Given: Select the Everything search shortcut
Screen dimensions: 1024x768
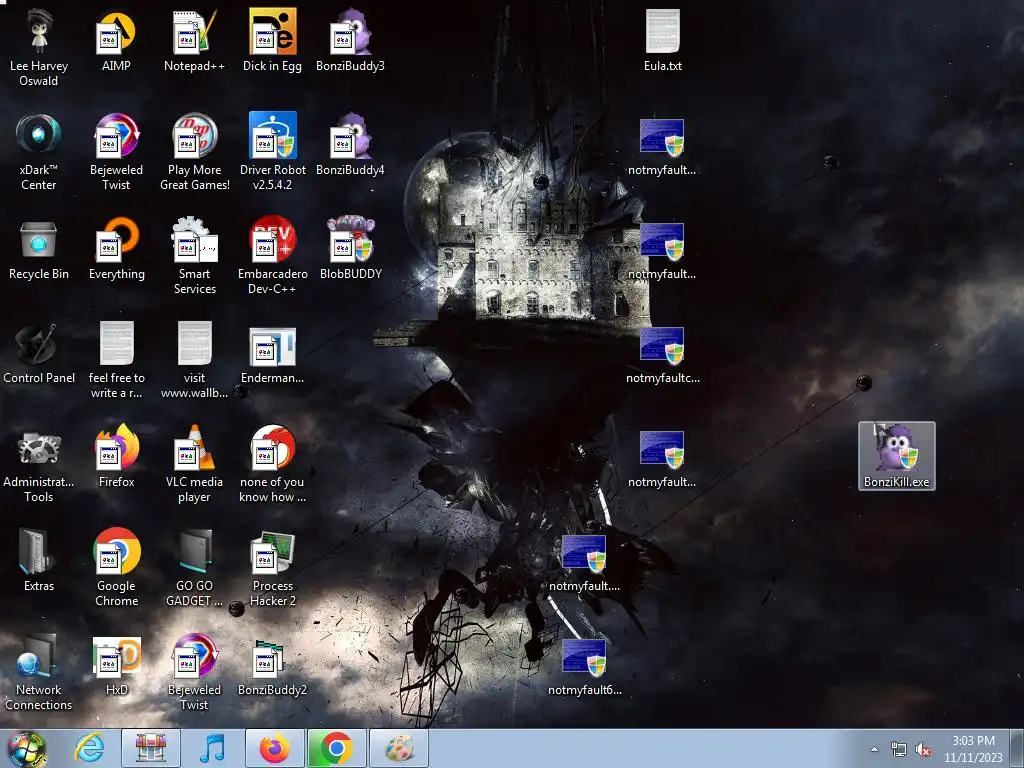Looking at the screenshot, I should [x=116, y=249].
